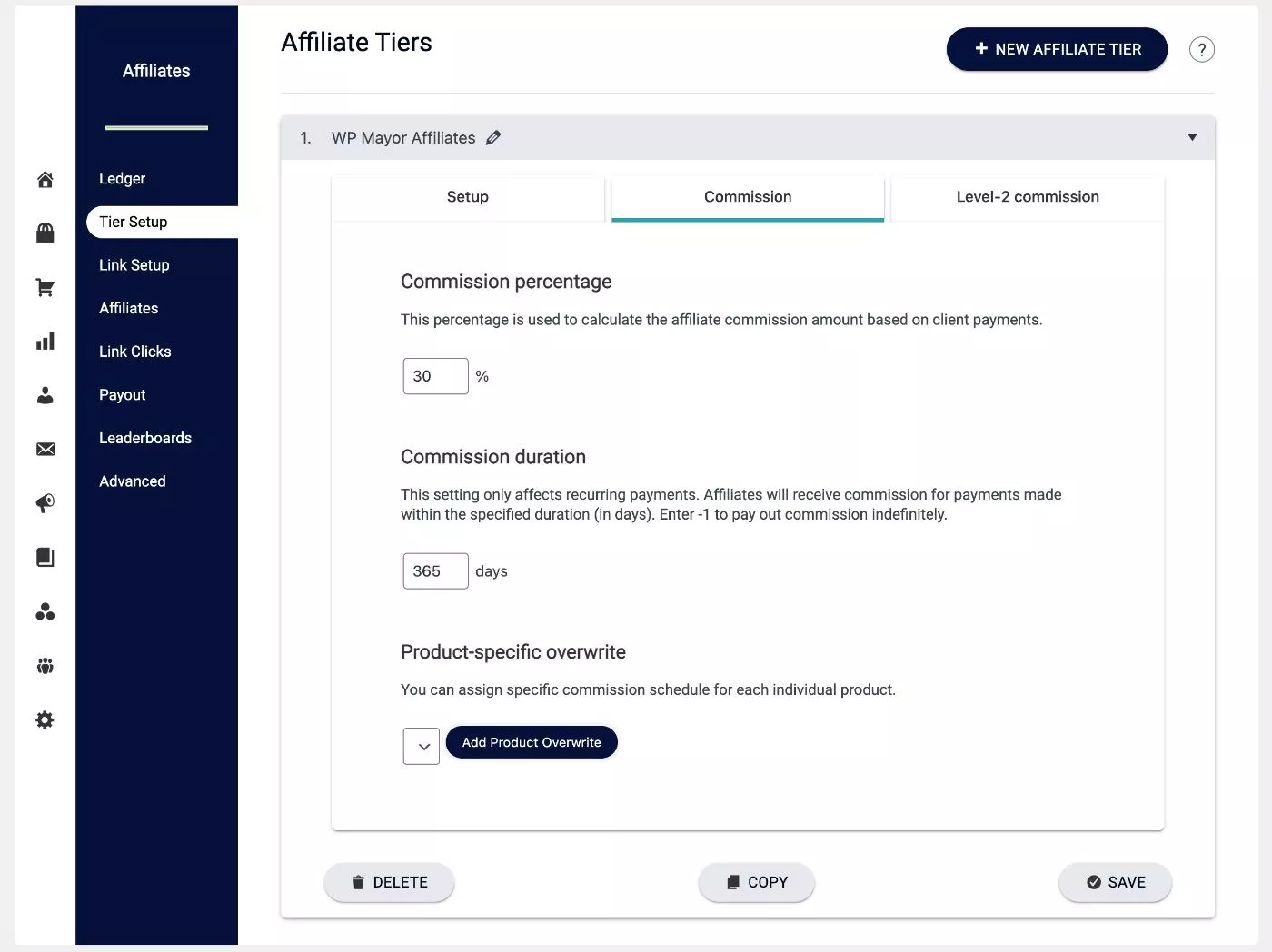Click the question mark help icon

pyautogui.click(x=1201, y=50)
